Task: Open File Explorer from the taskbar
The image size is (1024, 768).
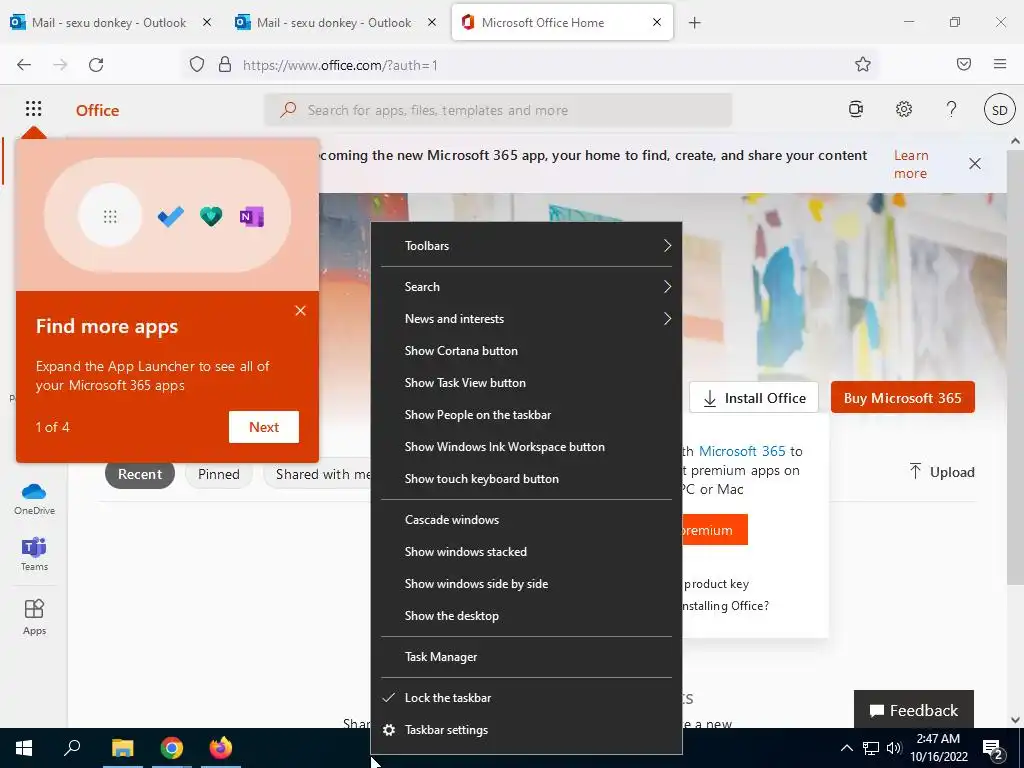Action: (122, 748)
